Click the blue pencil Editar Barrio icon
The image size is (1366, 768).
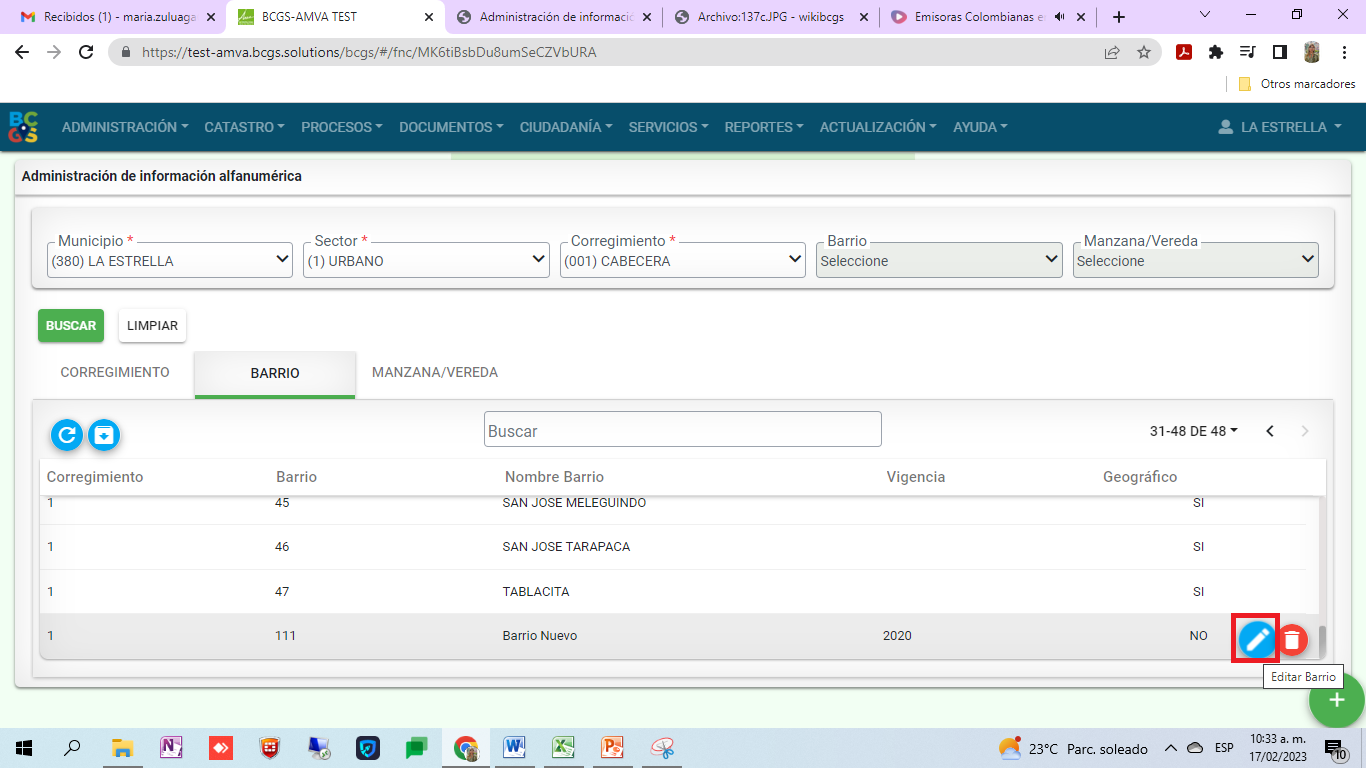[x=1256, y=638]
